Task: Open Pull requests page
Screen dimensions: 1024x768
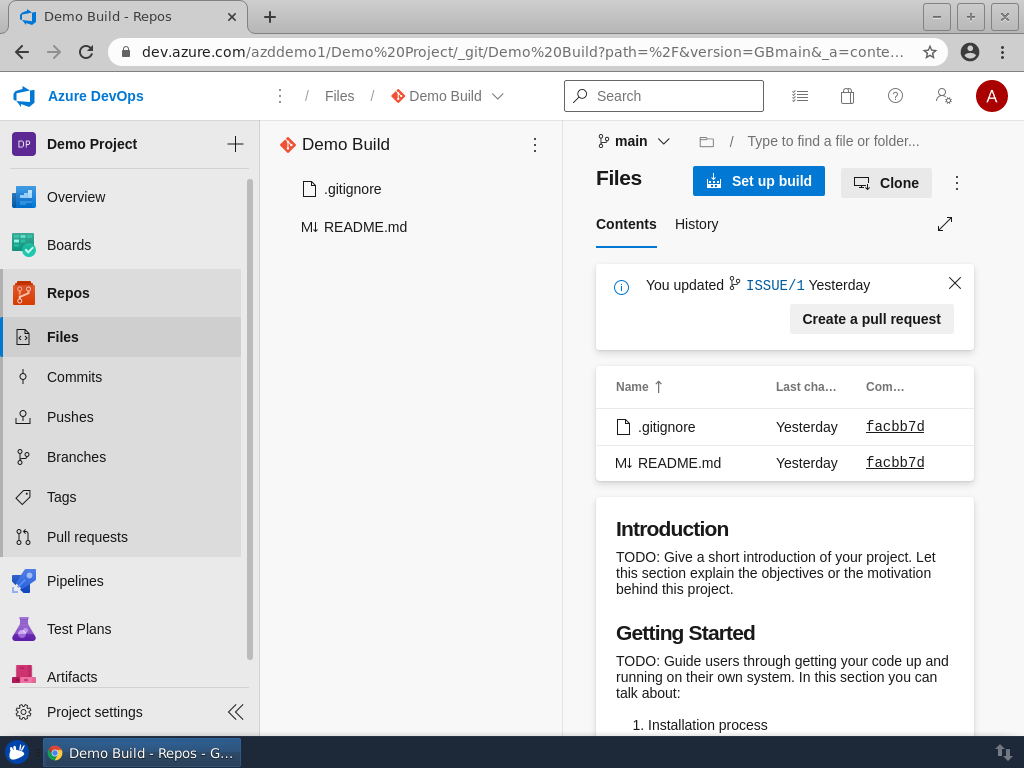Action: (121, 537)
